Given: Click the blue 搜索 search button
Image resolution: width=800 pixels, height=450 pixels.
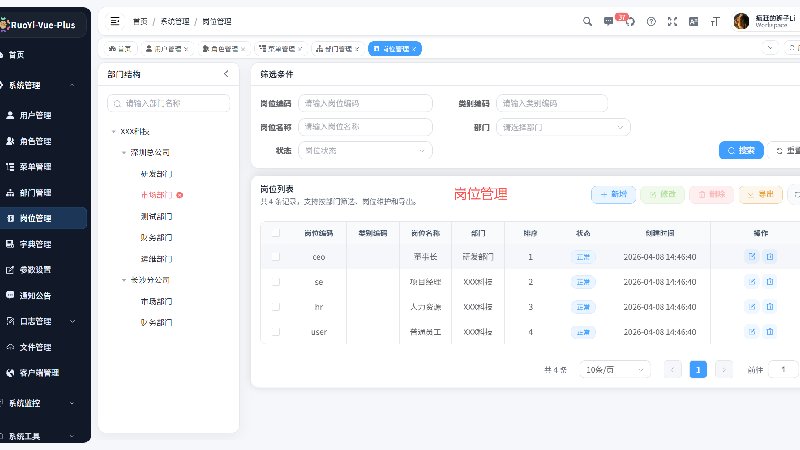Looking at the screenshot, I should pos(741,151).
